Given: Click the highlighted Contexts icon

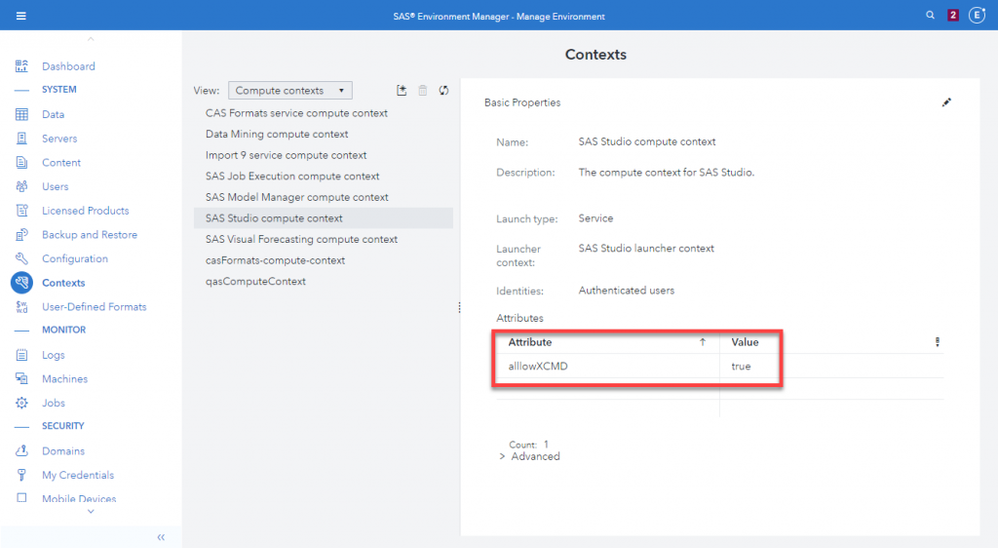Looking at the screenshot, I should [x=22, y=283].
